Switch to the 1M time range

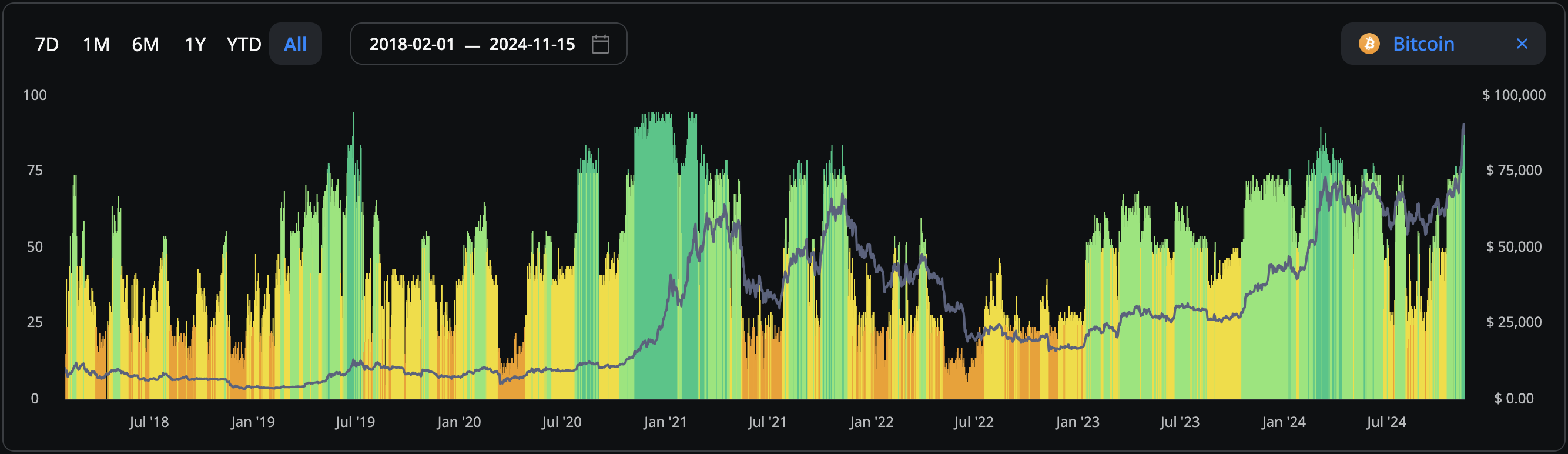[96, 45]
